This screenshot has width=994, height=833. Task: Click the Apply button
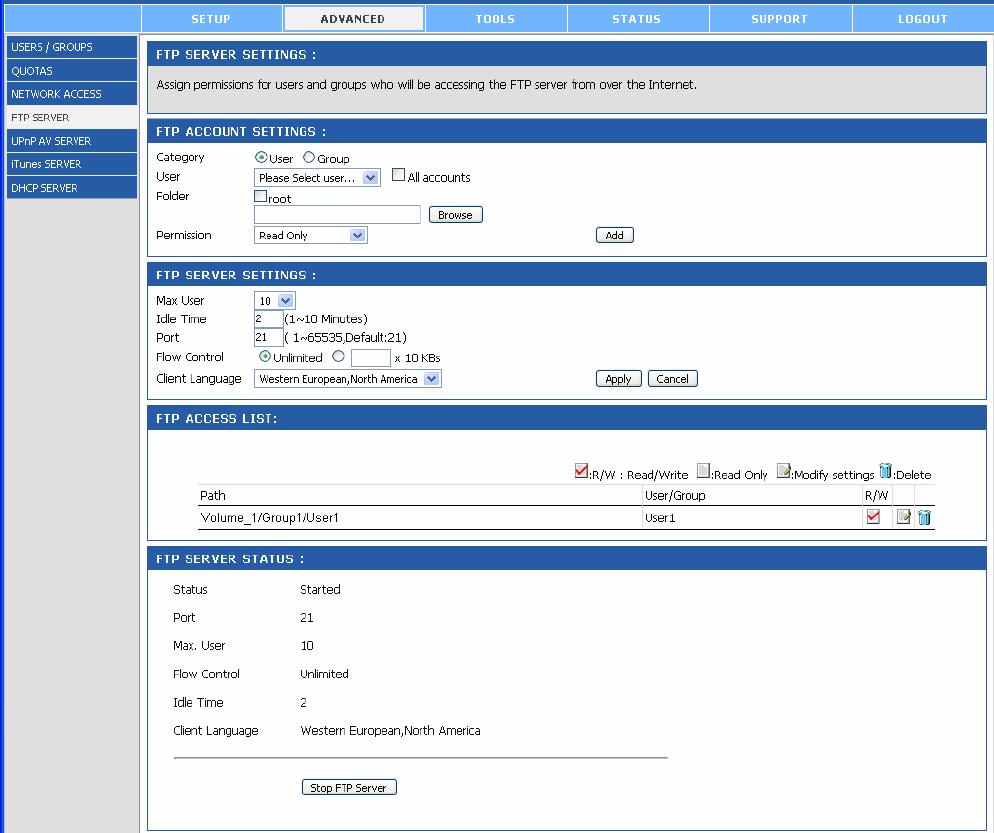[618, 379]
